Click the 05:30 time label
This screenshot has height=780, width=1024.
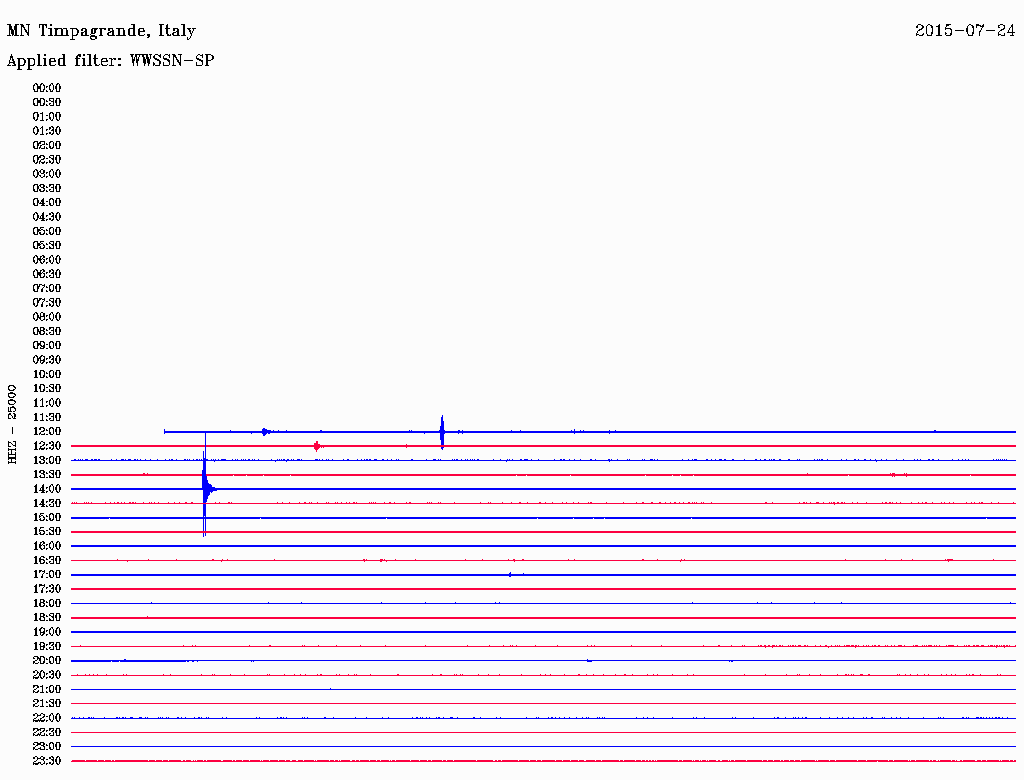click(x=46, y=245)
